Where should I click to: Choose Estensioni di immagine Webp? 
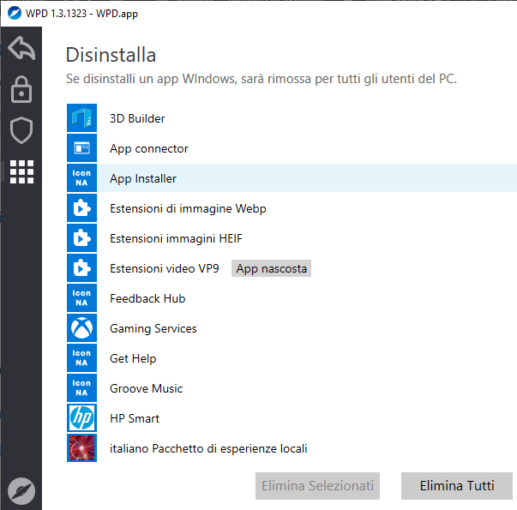188,209
